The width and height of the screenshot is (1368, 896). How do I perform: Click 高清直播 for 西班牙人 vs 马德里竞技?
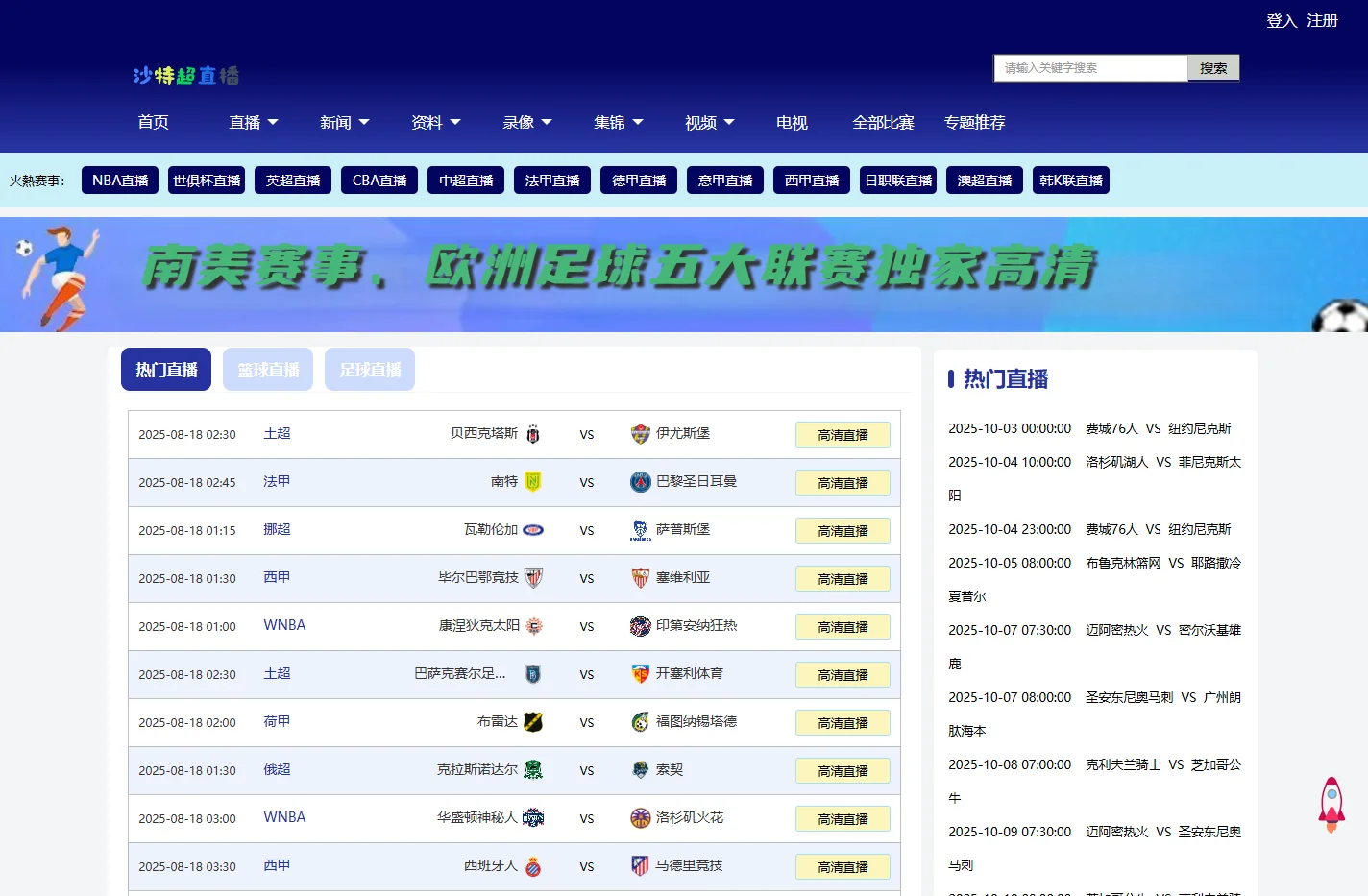tap(843, 867)
